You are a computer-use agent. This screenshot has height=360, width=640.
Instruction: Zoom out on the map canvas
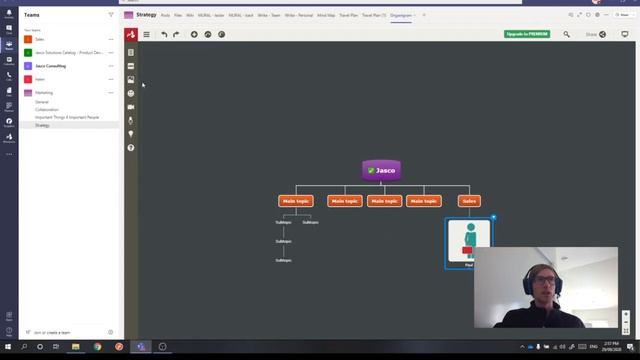point(626,322)
